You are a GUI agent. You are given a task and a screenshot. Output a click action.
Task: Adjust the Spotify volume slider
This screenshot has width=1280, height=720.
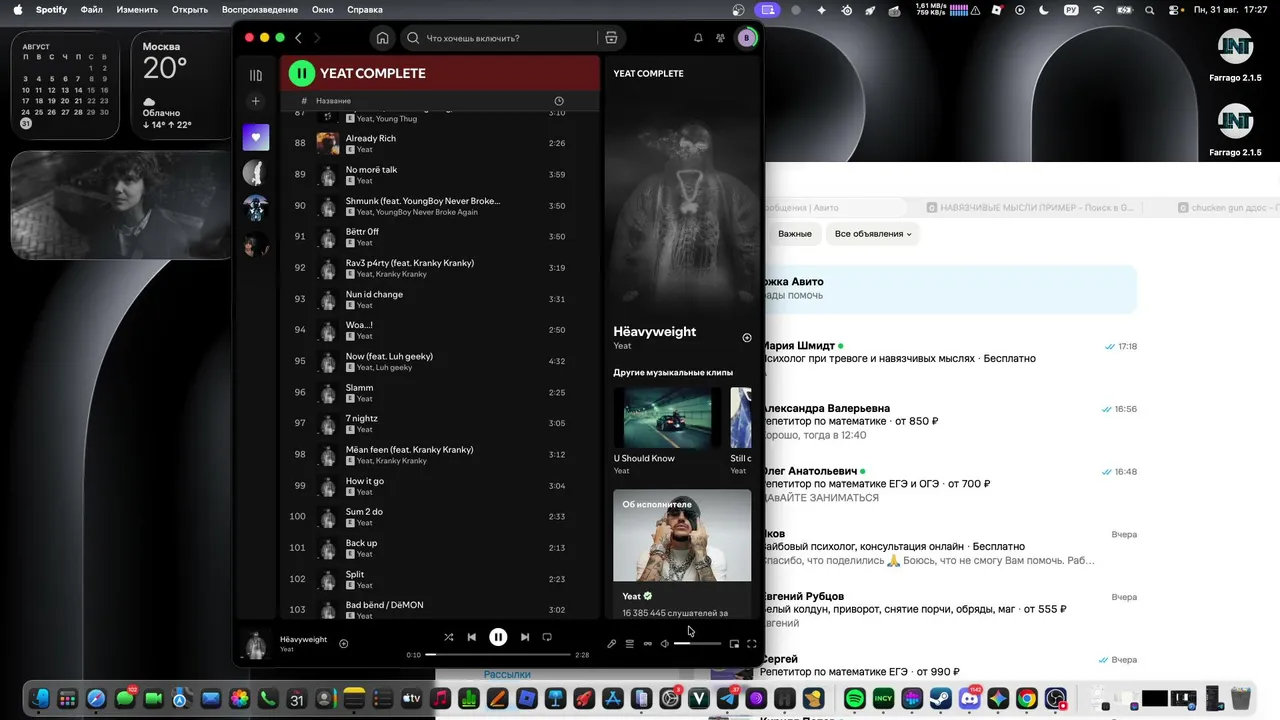(x=697, y=644)
